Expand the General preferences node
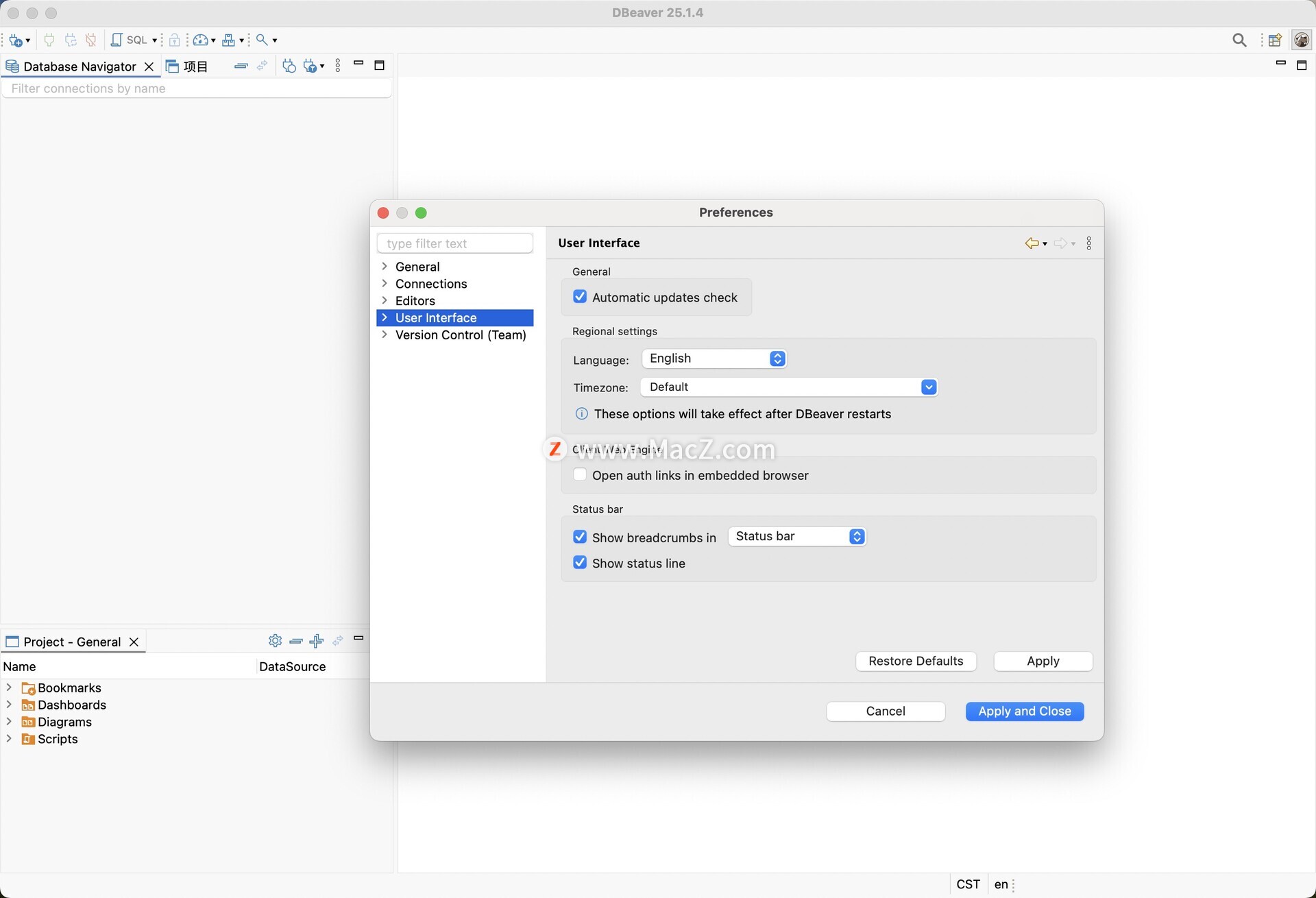Image resolution: width=1316 pixels, height=898 pixels. click(385, 266)
